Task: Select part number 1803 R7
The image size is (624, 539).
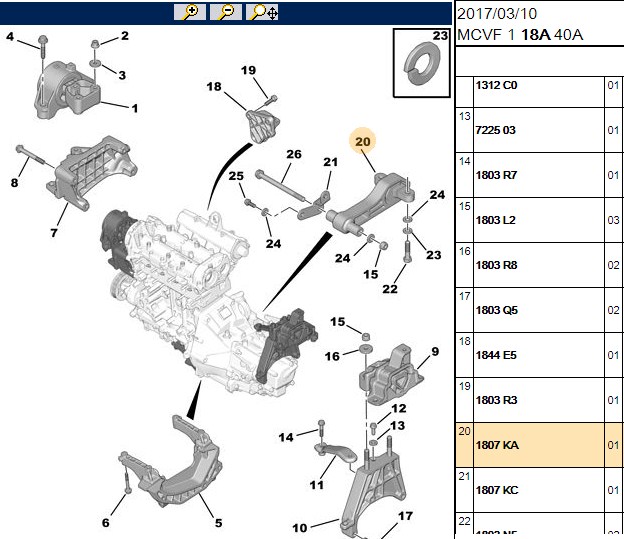Action: click(496, 175)
